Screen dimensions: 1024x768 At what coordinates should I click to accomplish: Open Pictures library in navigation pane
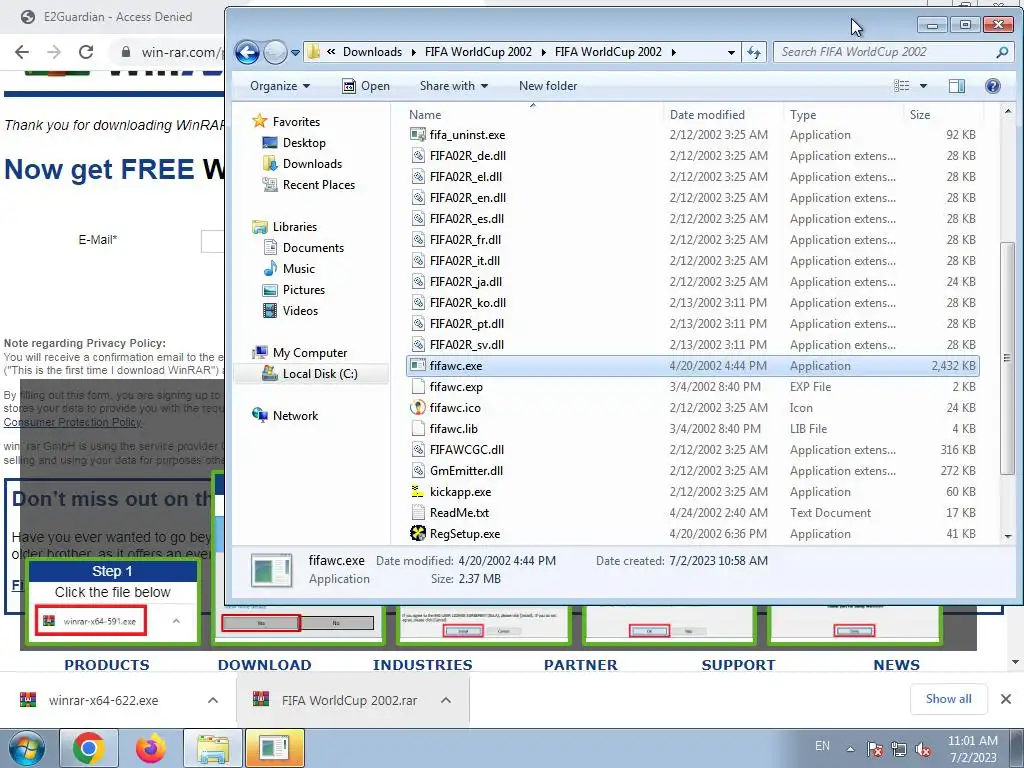coord(303,289)
